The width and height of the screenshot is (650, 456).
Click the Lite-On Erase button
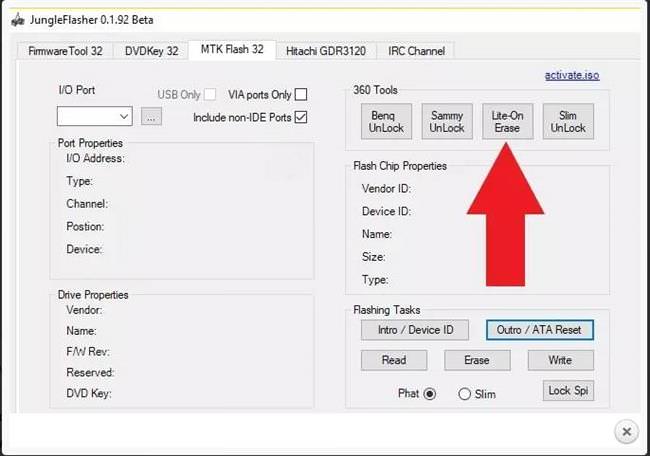(x=507, y=121)
